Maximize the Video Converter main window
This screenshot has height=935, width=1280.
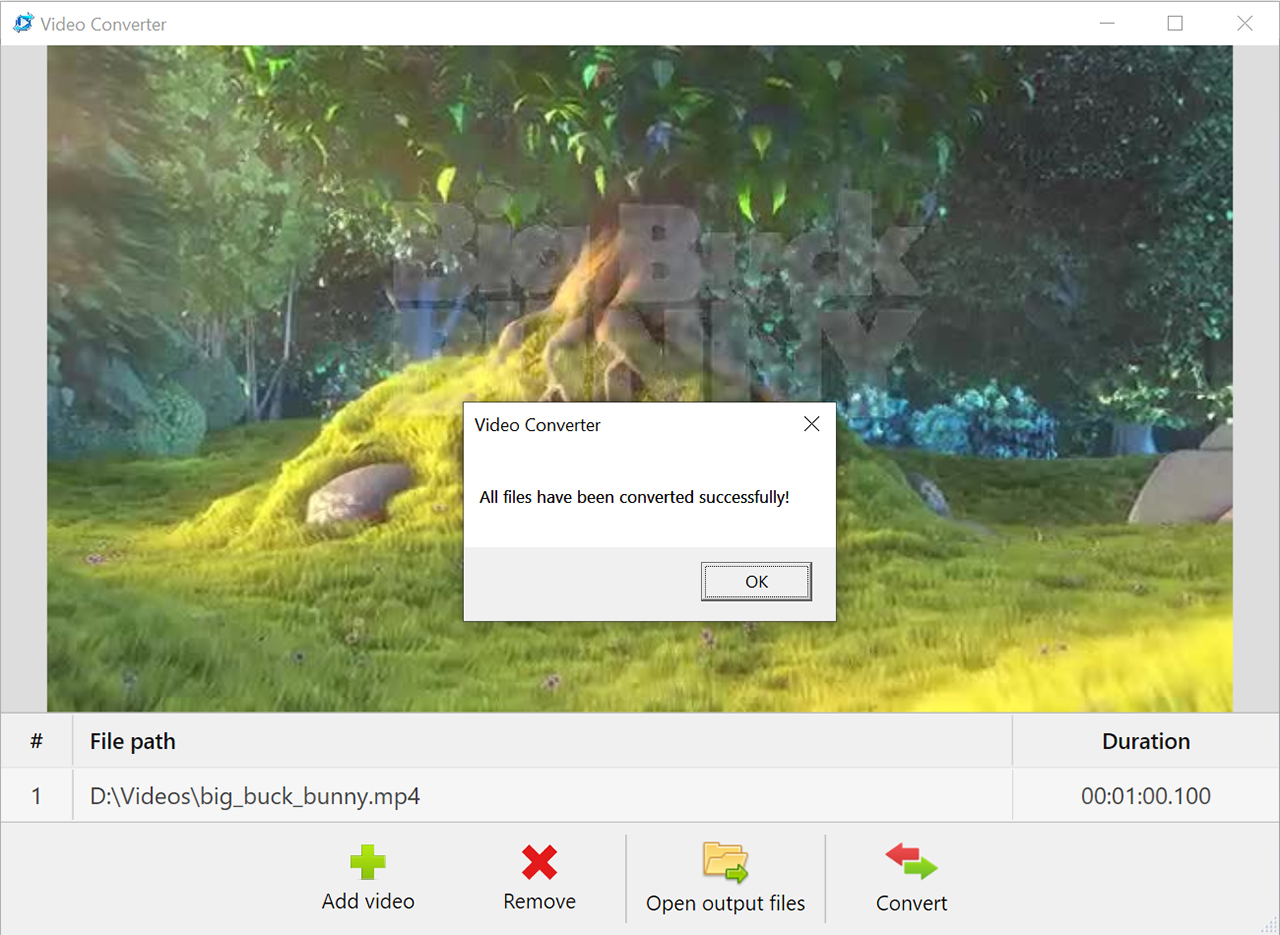[x=1175, y=23]
